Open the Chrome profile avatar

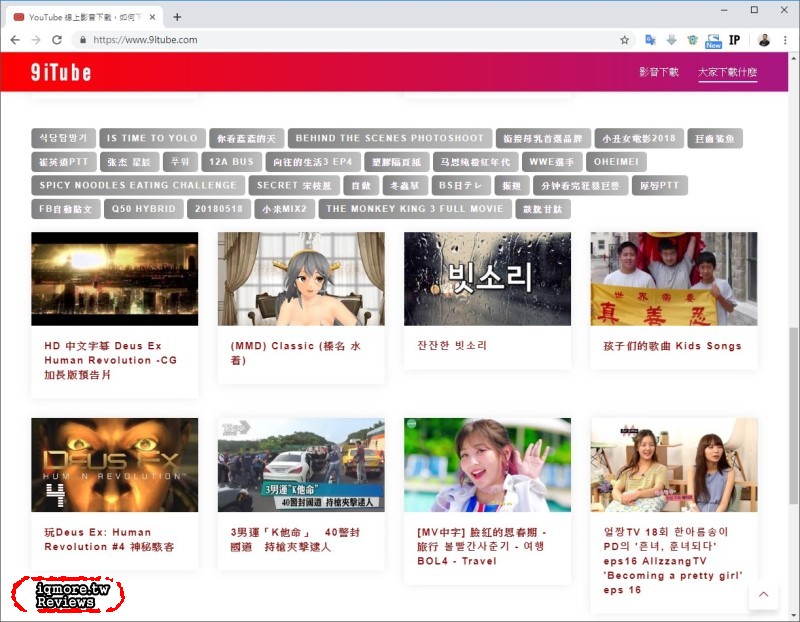(x=764, y=40)
